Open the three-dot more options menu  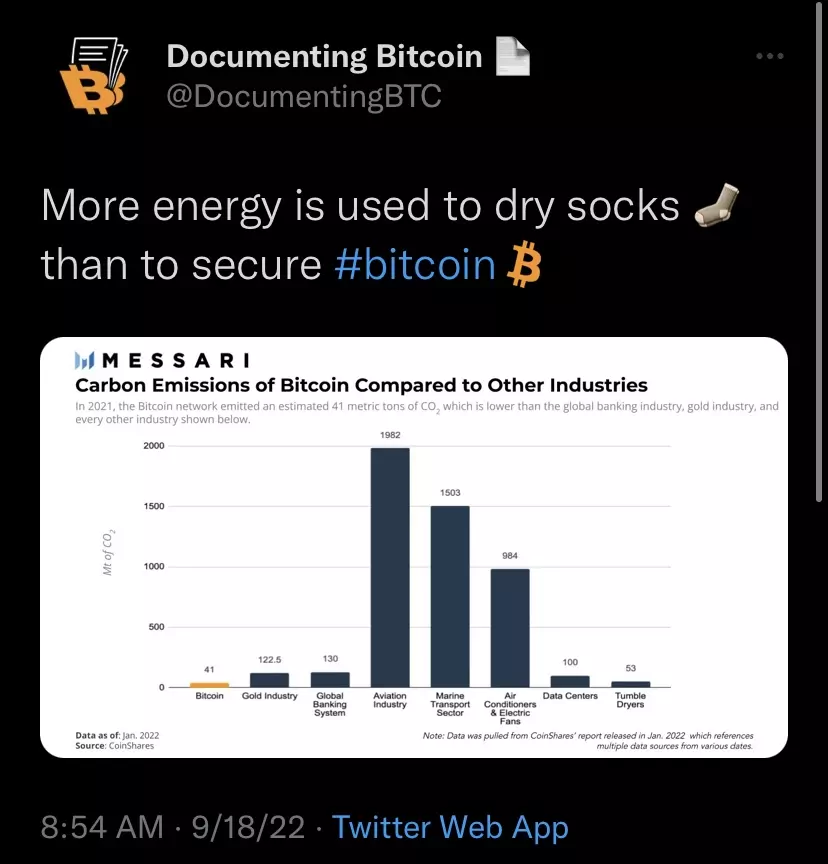point(770,56)
